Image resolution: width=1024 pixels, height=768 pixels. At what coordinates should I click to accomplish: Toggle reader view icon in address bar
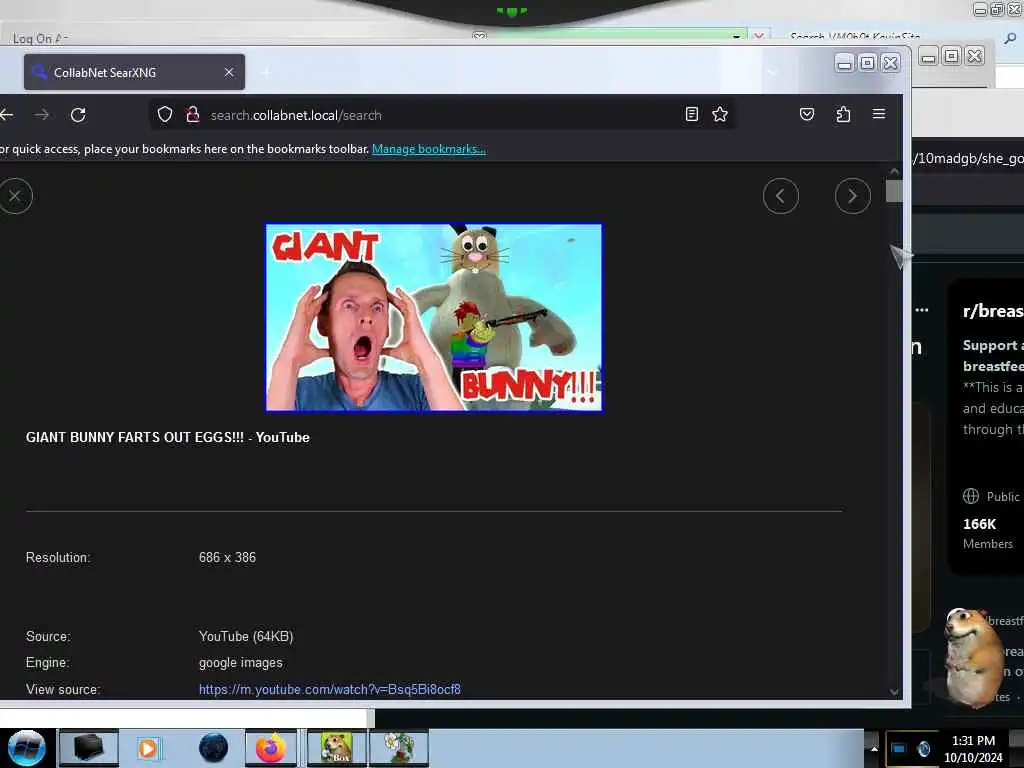tap(692, 114)
